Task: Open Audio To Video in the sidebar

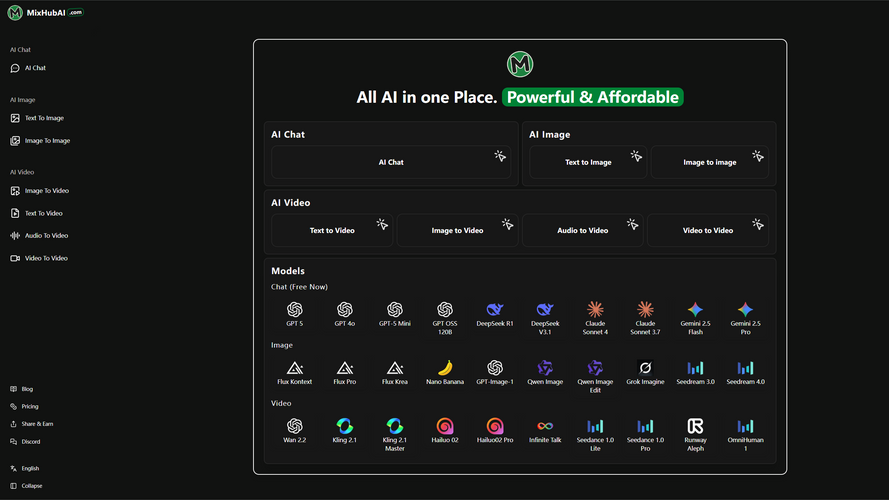Action: point(39,235)
